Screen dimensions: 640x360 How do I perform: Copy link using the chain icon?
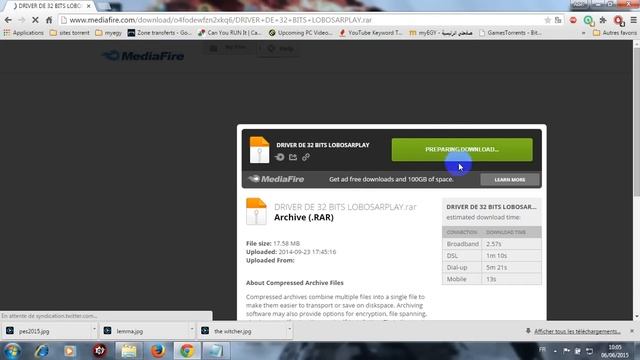(306, 157)
